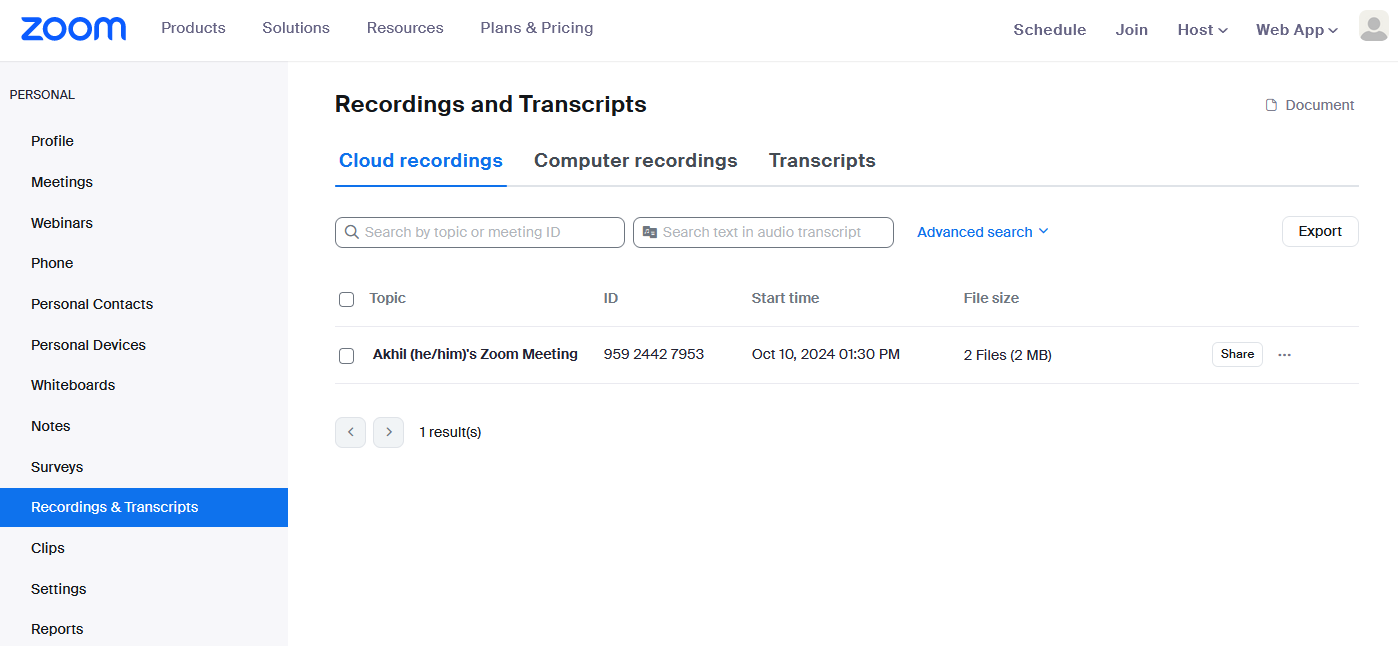Switch to Computer recordings tab
1398x646 pixels.
click(x=636, y=161)
